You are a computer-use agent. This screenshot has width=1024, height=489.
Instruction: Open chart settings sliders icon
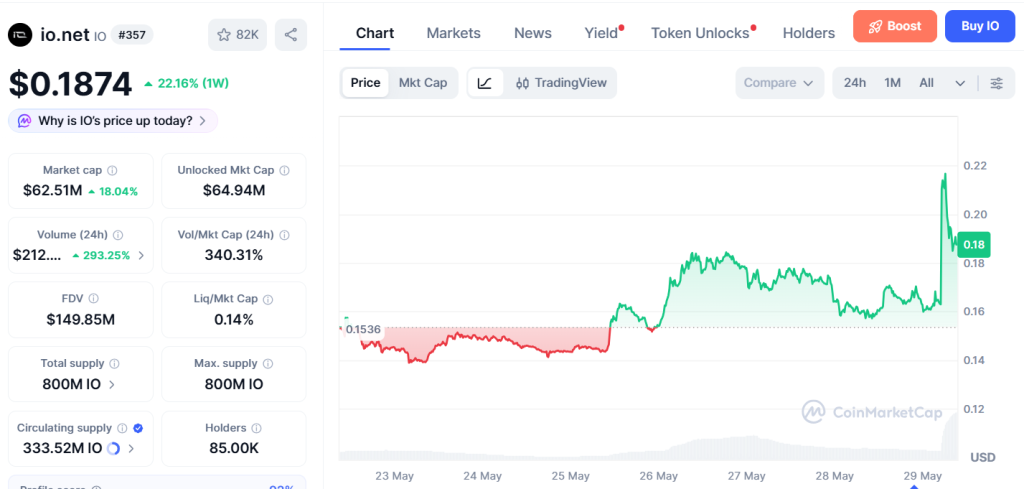tap(997, 83)
